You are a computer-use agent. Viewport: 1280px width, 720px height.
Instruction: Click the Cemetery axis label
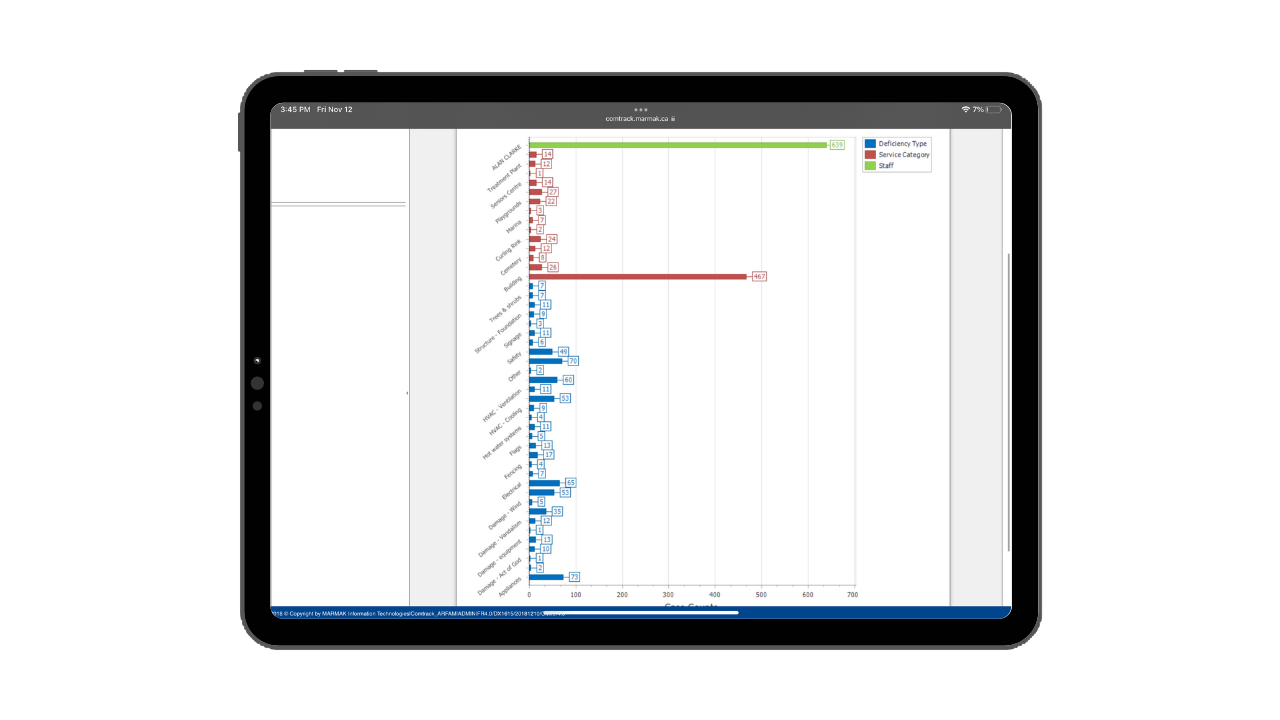(511, 266)
